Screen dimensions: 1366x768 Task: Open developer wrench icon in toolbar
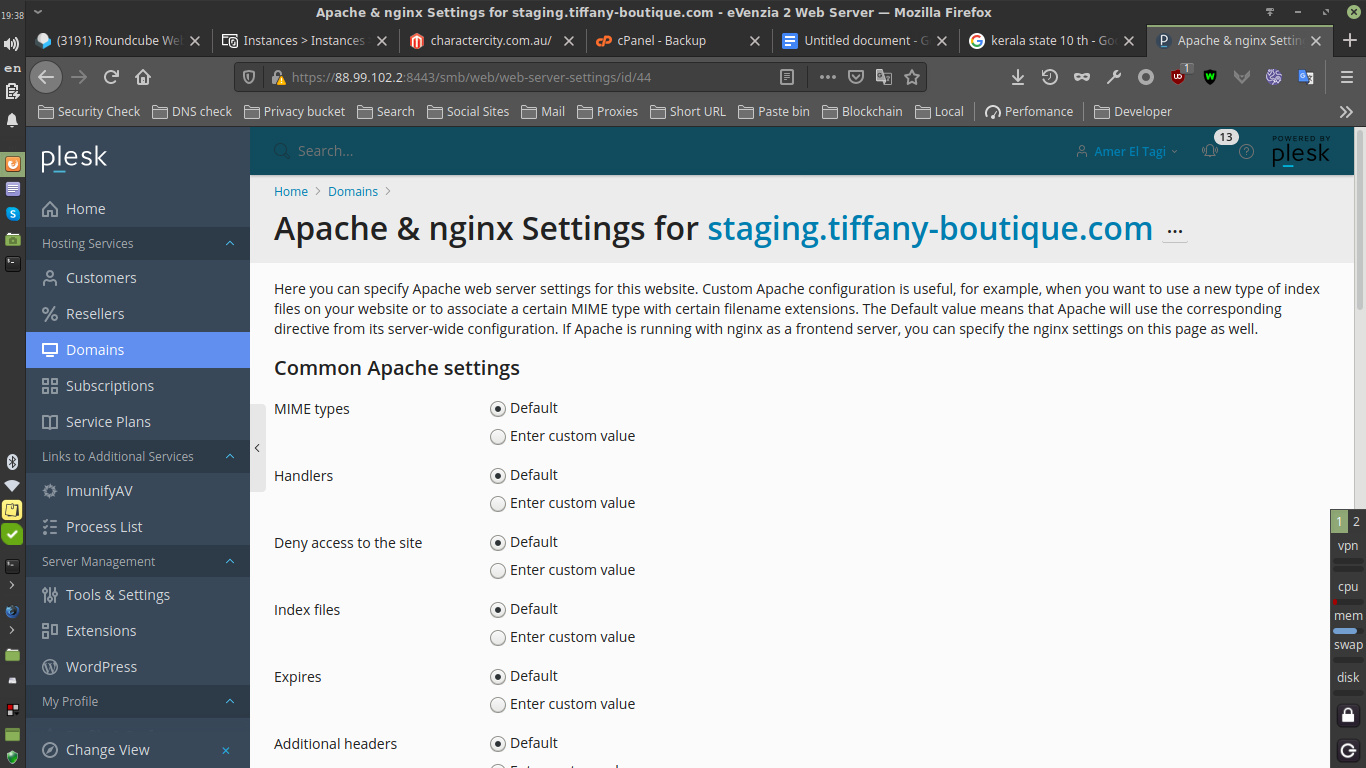1113,77
